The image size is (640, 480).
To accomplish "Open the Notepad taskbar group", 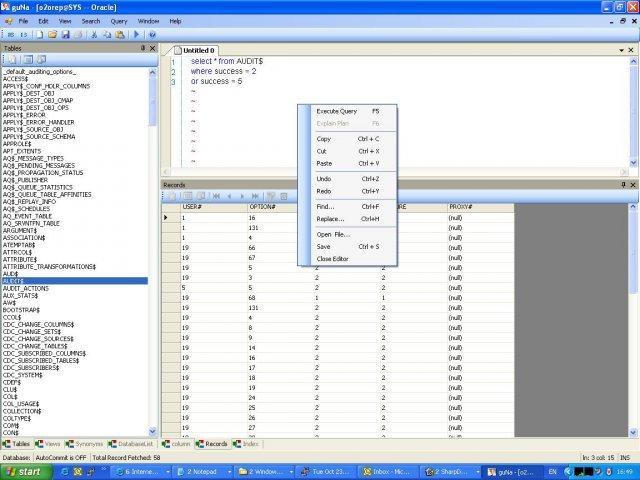I will [x=202, y=472].
